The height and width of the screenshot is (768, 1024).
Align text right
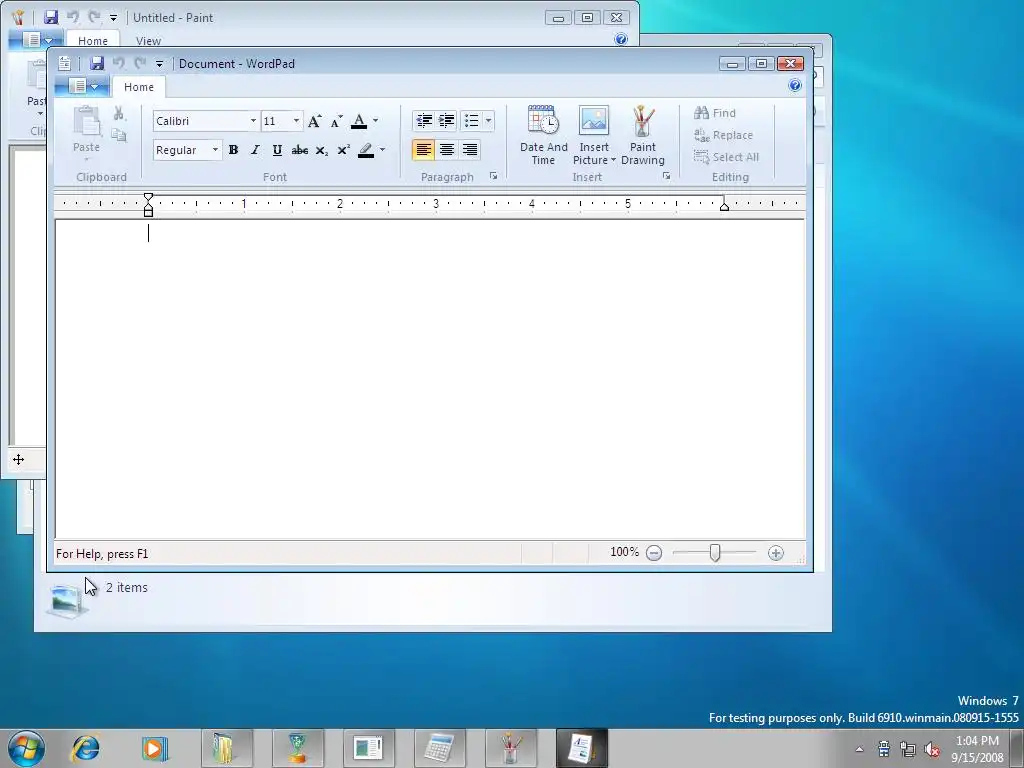tap(470, 150)
